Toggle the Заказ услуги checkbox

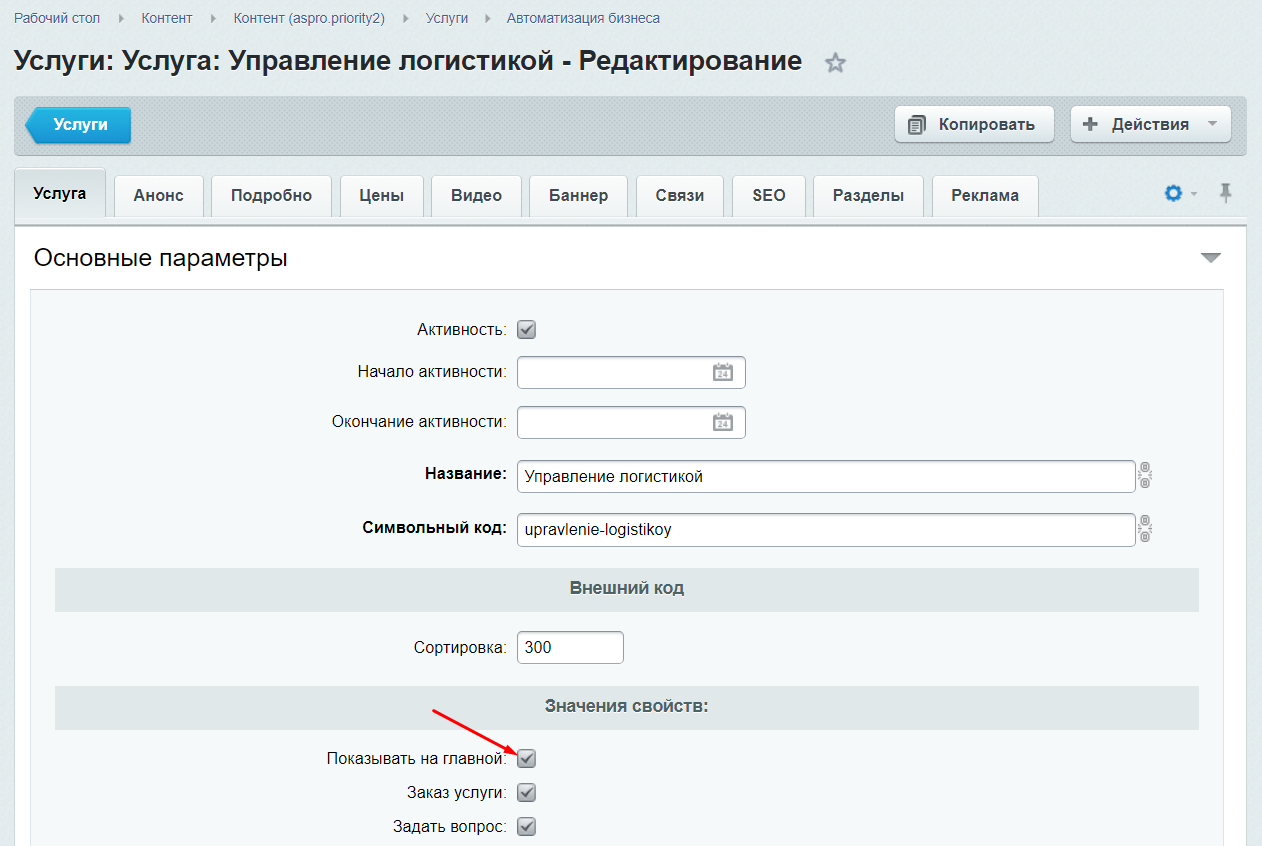527,793
